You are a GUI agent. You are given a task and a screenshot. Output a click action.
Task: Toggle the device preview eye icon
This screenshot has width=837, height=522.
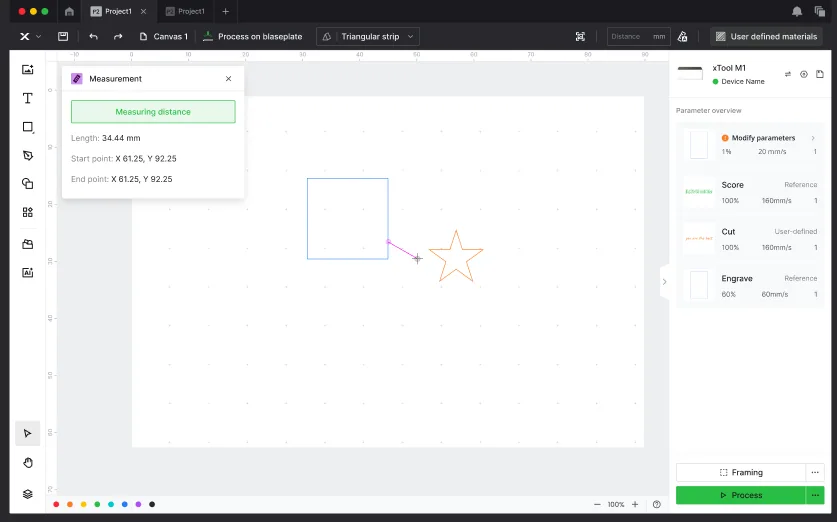click(x=803, y=74)
